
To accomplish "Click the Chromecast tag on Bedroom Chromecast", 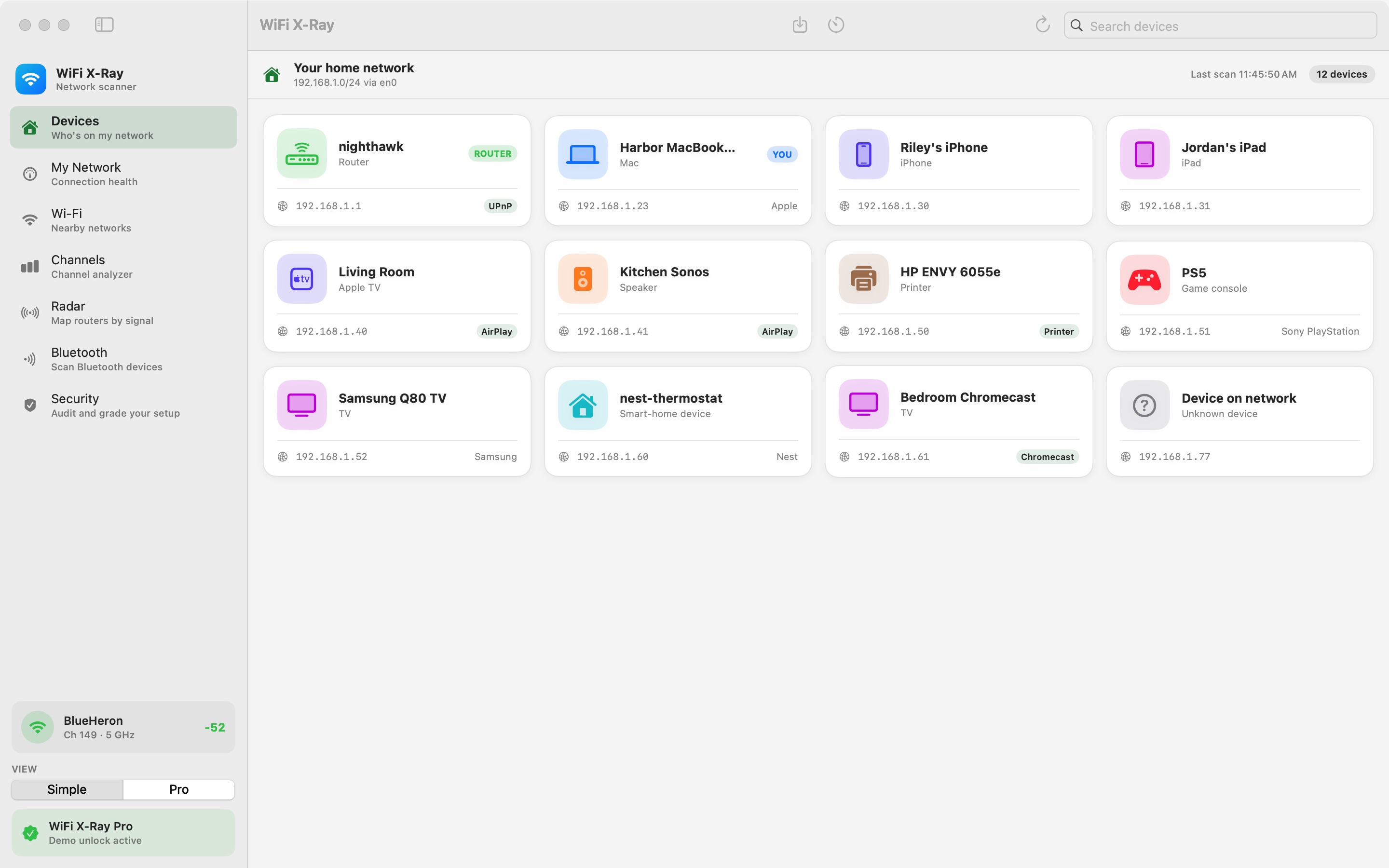I will coord(1047,457).
